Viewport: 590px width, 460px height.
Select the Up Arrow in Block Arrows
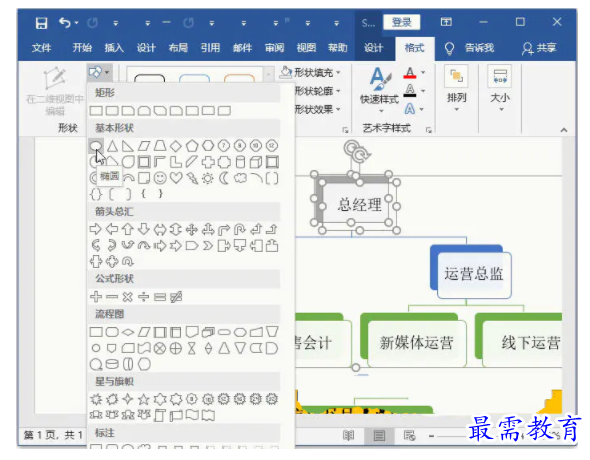[128, 229]
